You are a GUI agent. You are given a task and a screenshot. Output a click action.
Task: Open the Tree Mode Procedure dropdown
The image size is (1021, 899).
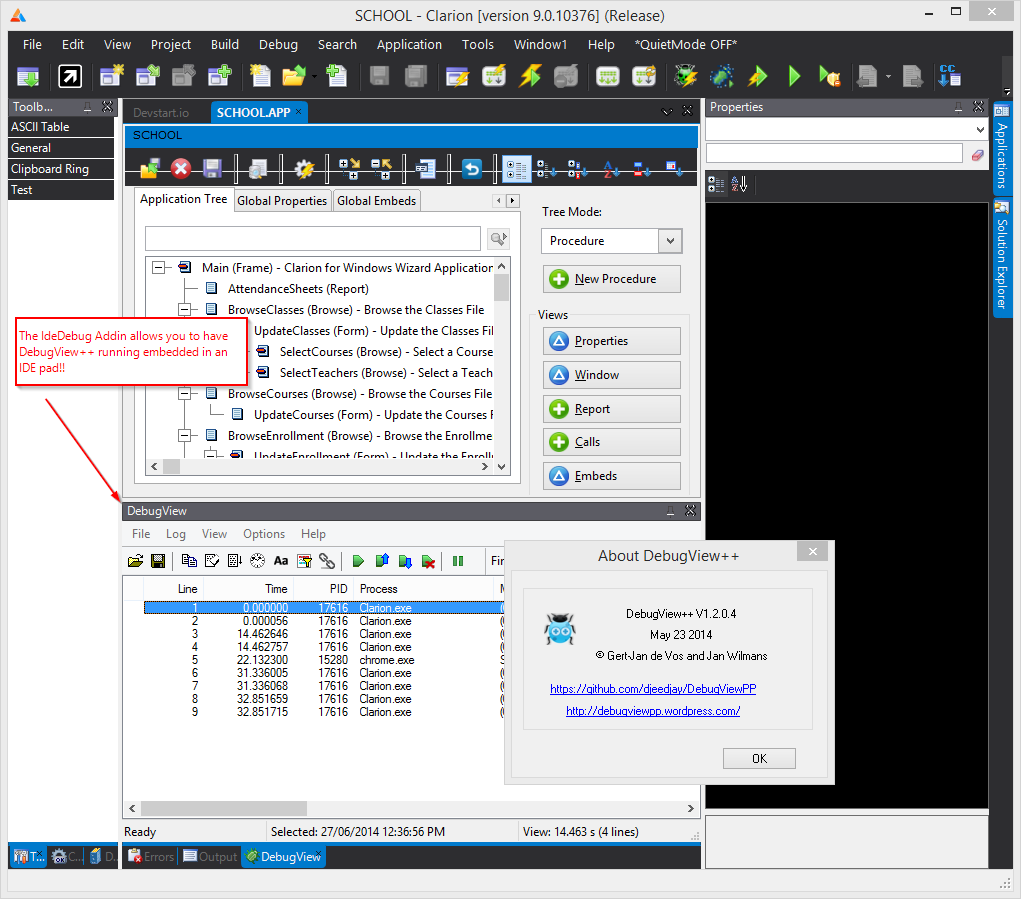(670, 241)
